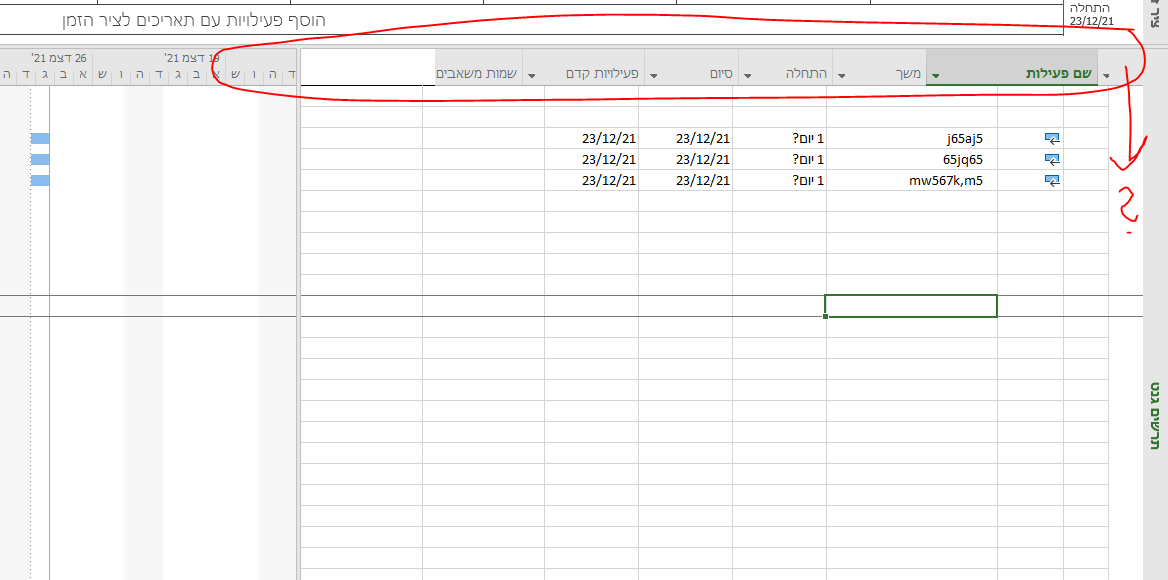Select the start date cell of mw567k,m5
The width and height of the screenshot is (1168, 580).
coord(685,179)
